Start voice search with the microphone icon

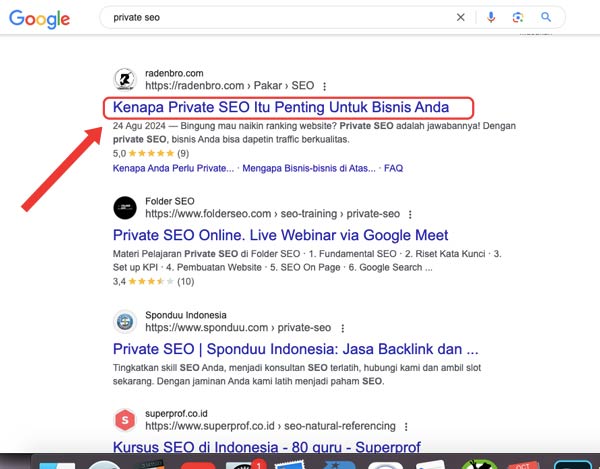pos(491,17)
